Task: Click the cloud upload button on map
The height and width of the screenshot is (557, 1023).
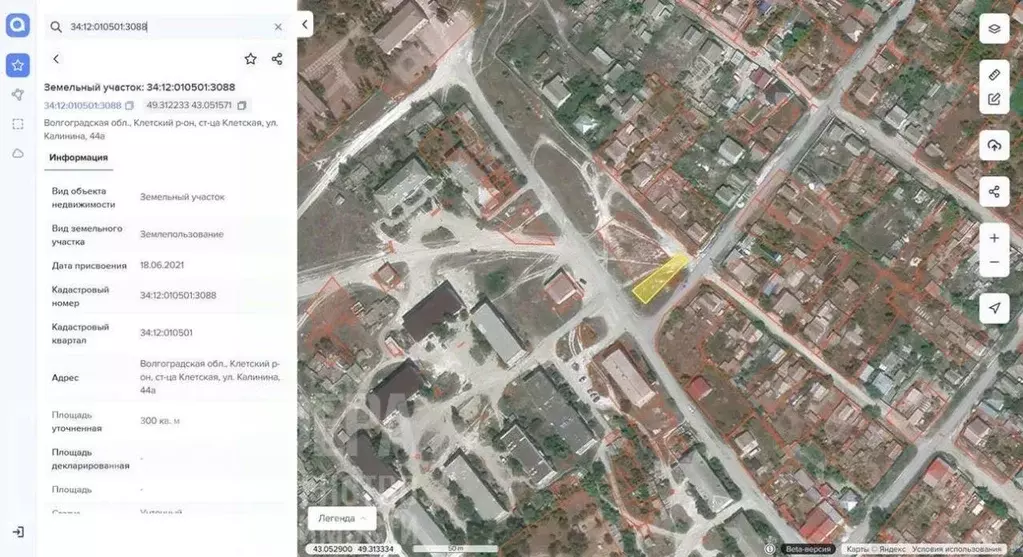Action: [x=994, y=145]
